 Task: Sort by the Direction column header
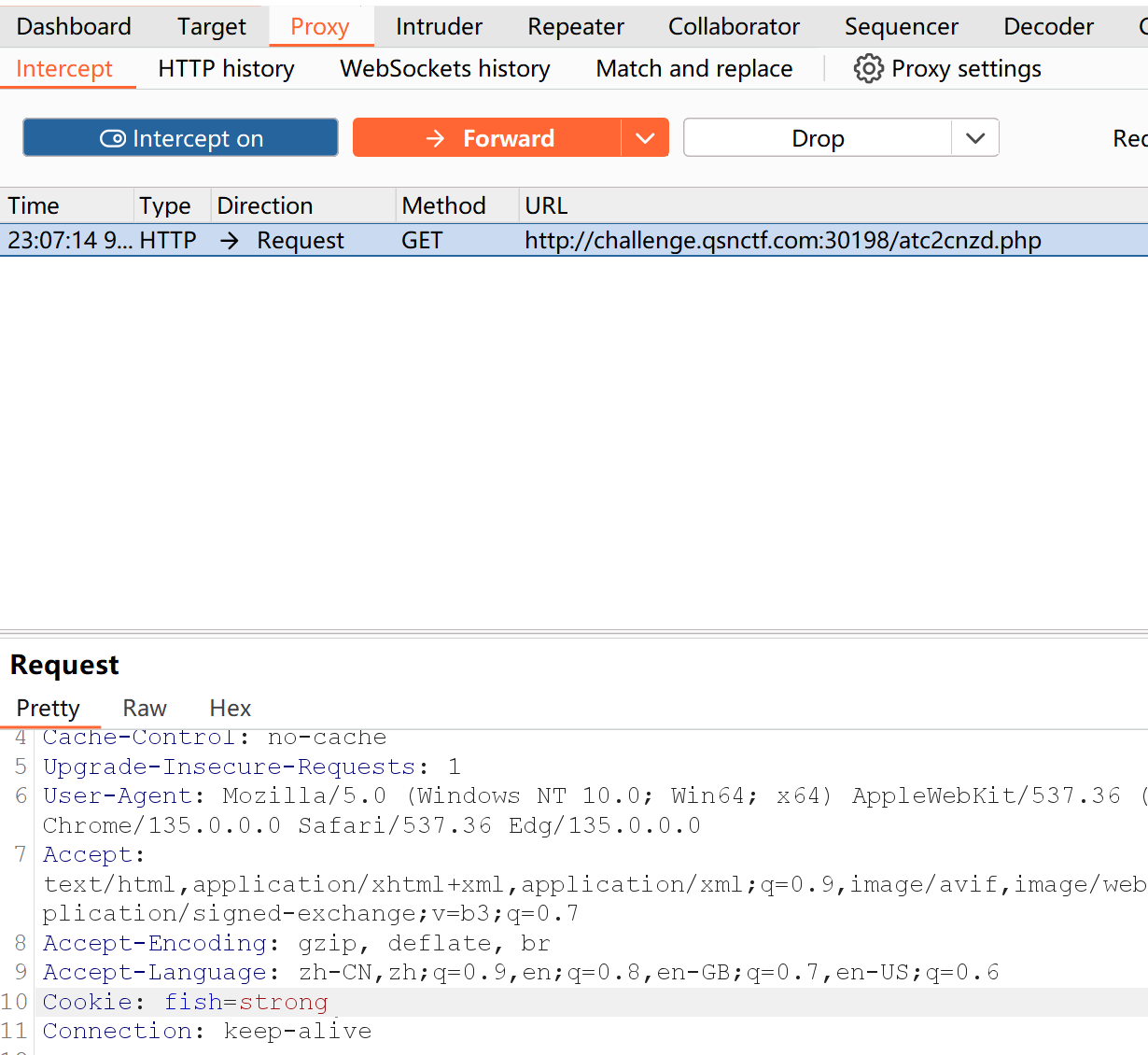(303, 205)
